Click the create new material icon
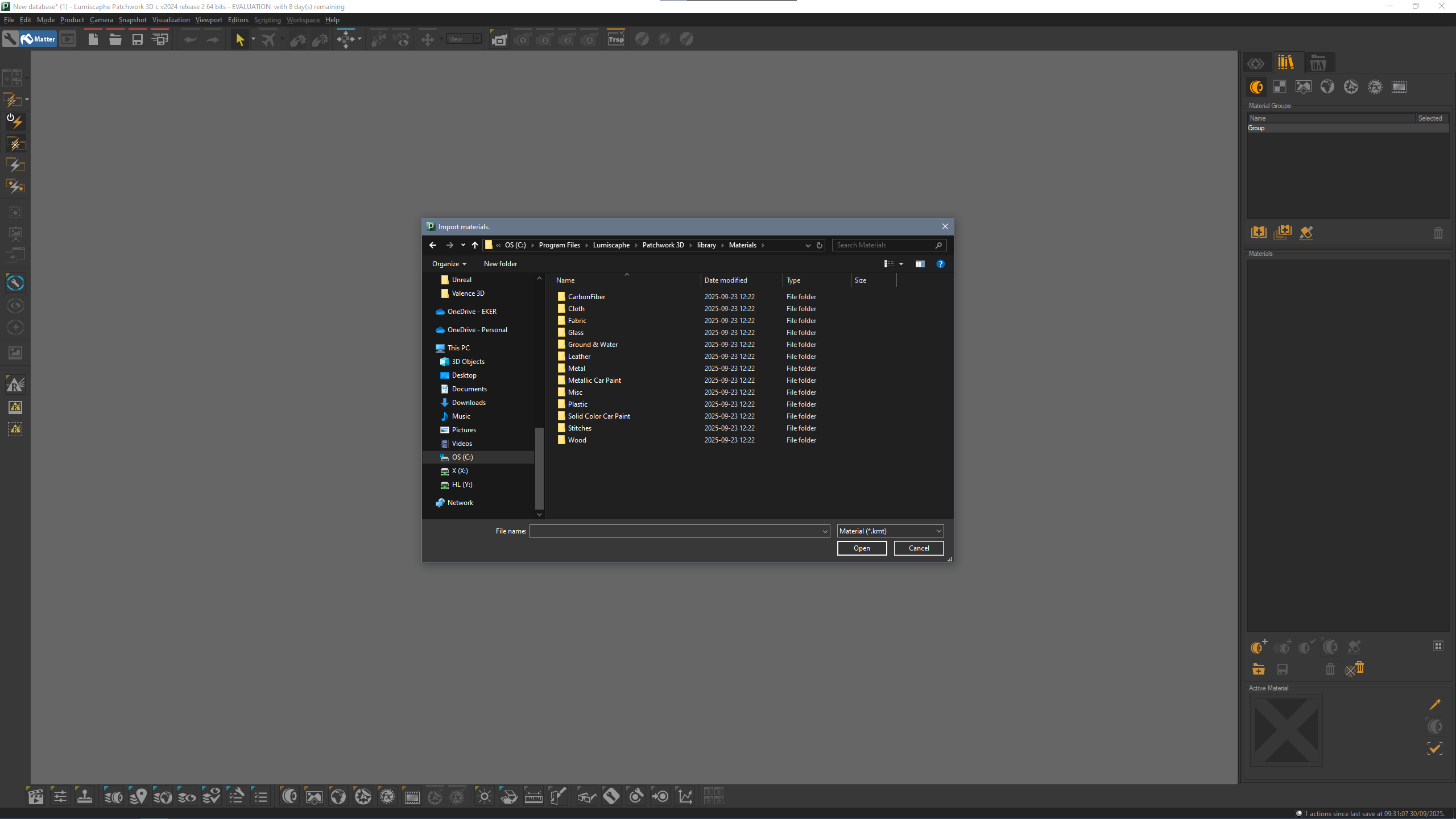The height and width of the screenshot is (819, 1456). [1258, 647]
